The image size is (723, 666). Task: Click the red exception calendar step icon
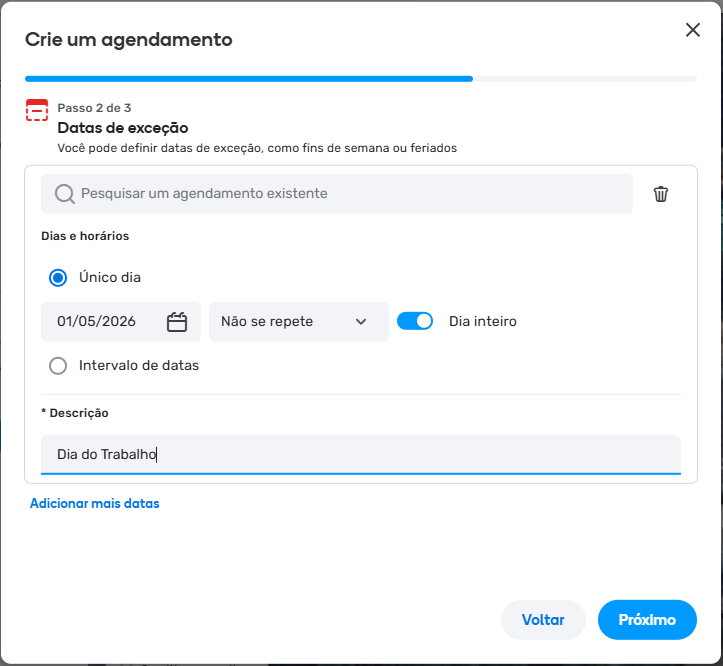coord(37,111)
